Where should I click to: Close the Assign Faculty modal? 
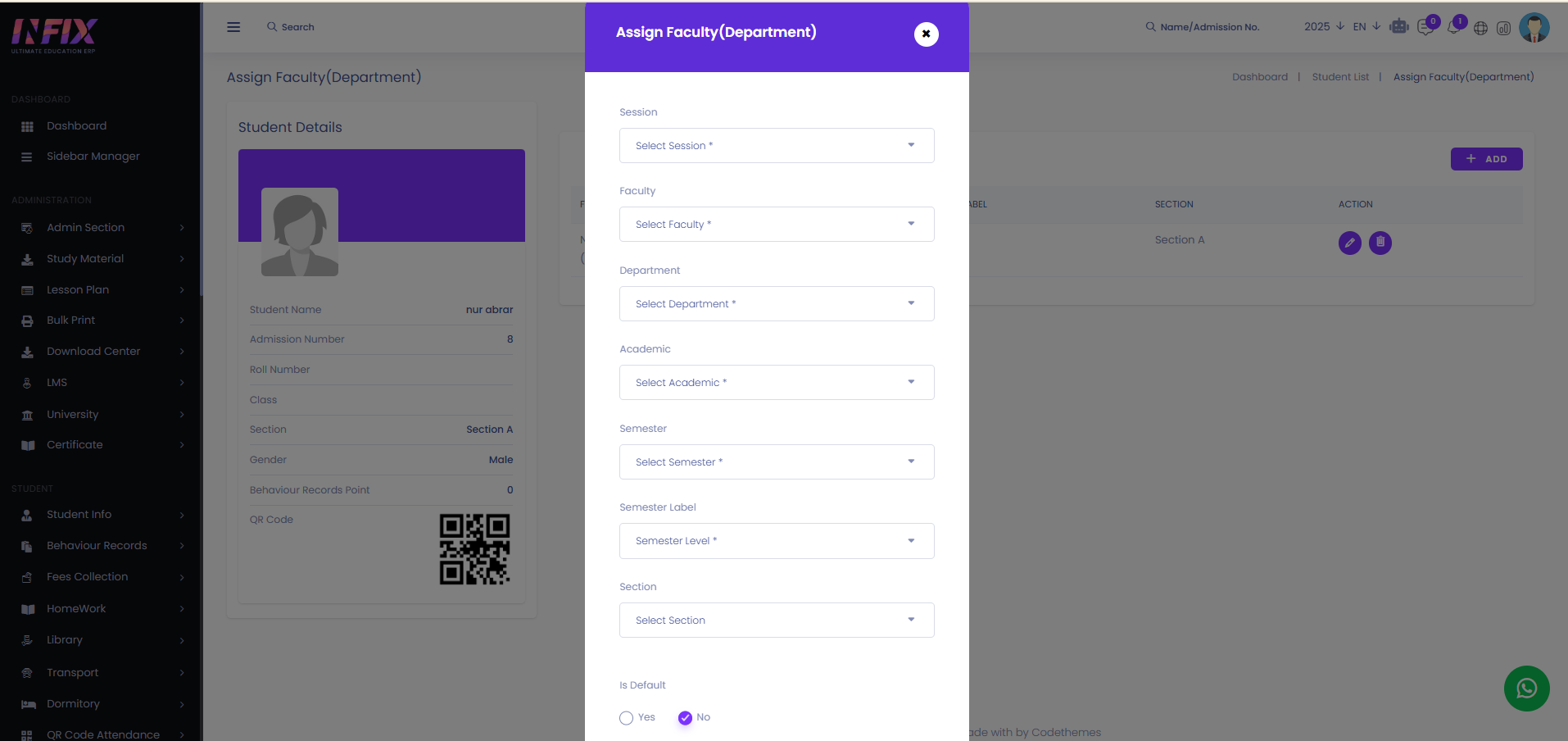926,34
